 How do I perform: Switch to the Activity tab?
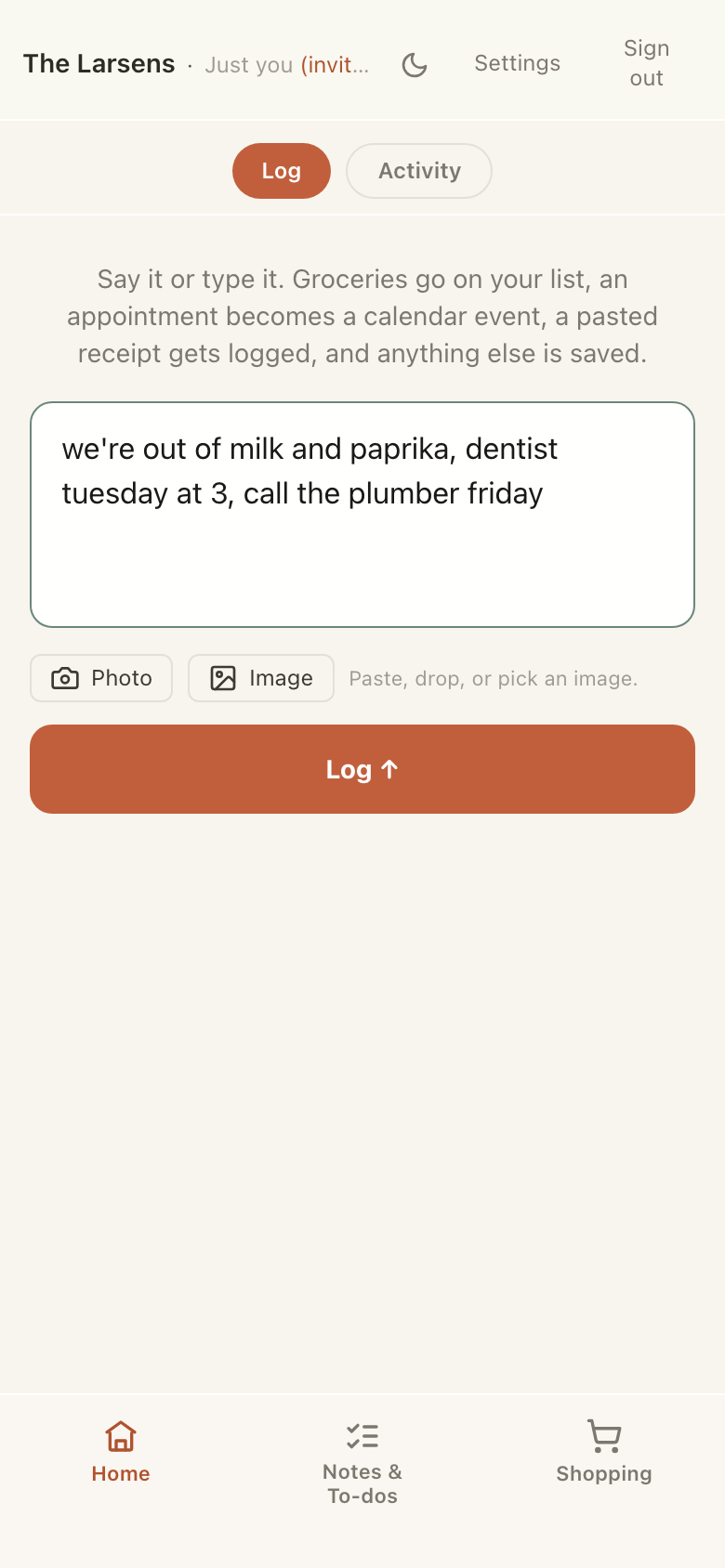tap(419, 171)
